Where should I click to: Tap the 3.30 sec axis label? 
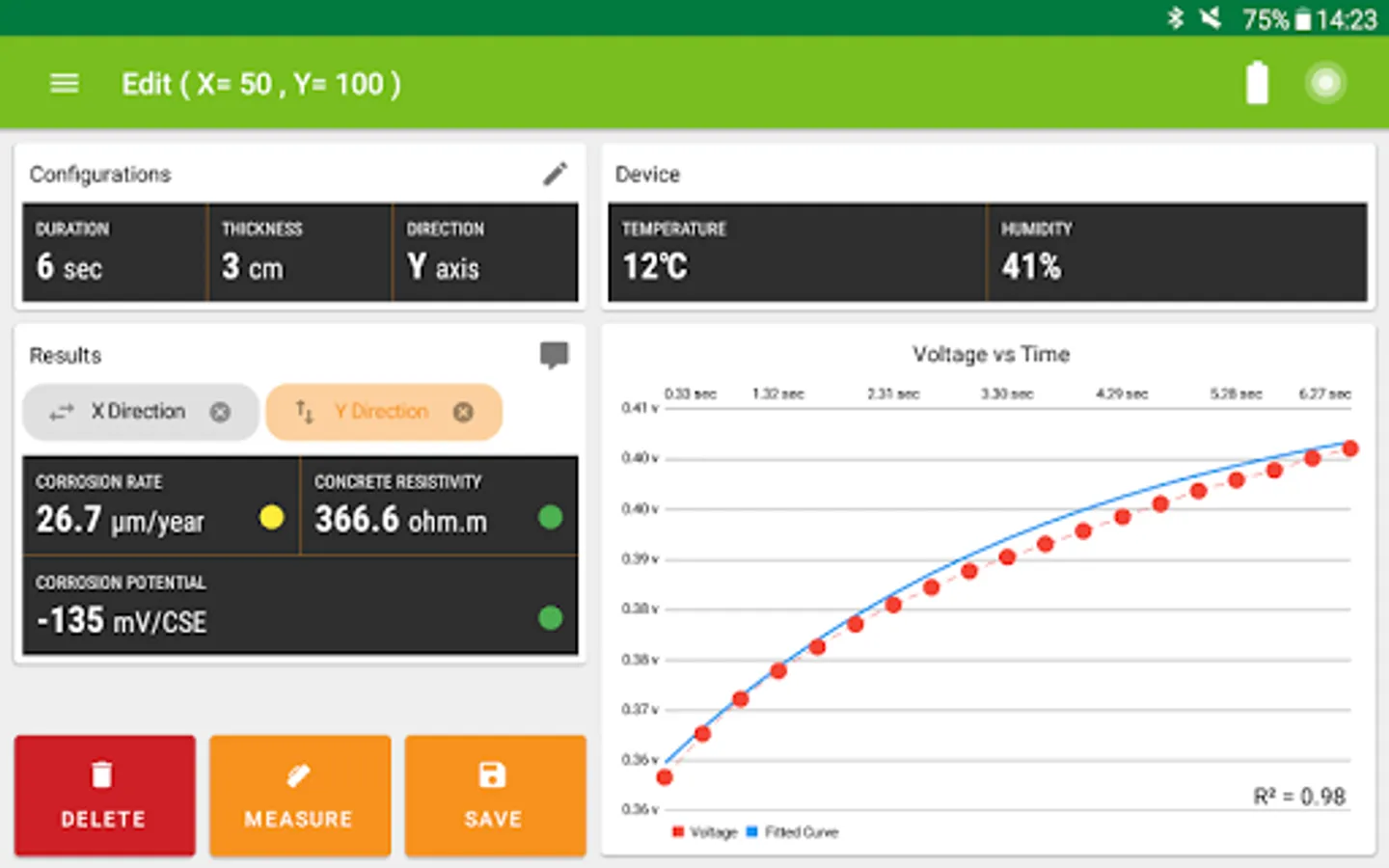coord(1007,393)
